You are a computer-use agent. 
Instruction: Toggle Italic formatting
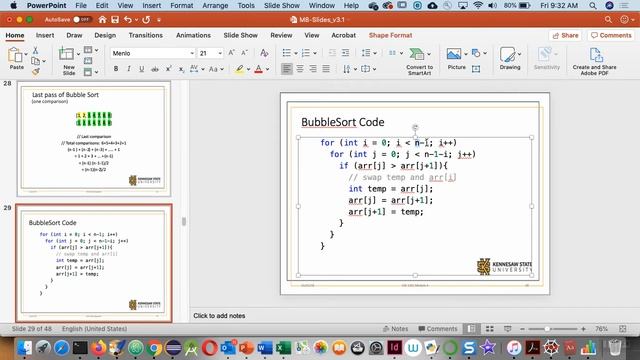[x=129, y=69]
